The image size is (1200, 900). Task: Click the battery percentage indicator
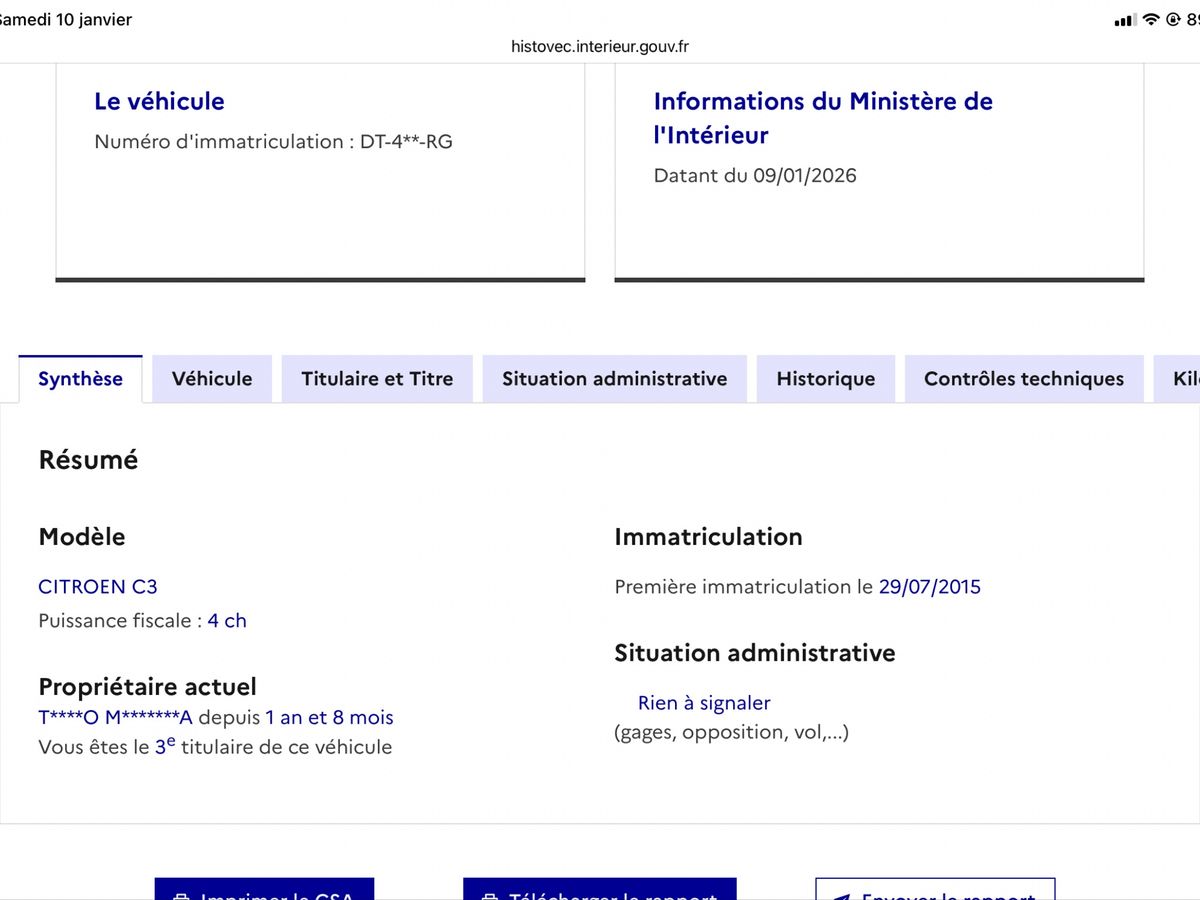1194,19
